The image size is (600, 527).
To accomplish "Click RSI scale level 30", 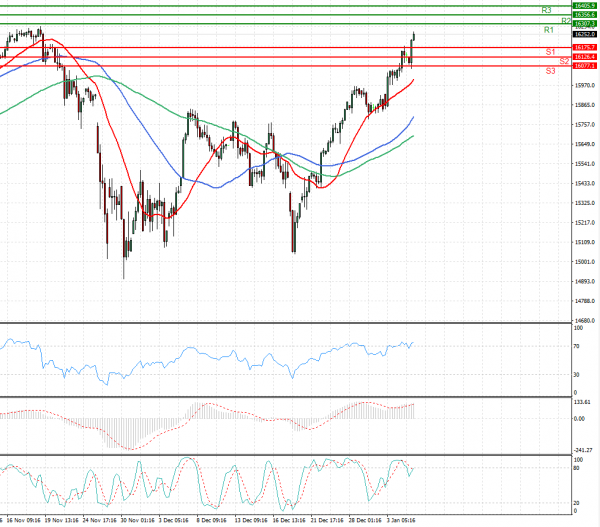I will (x=577, y=375).
